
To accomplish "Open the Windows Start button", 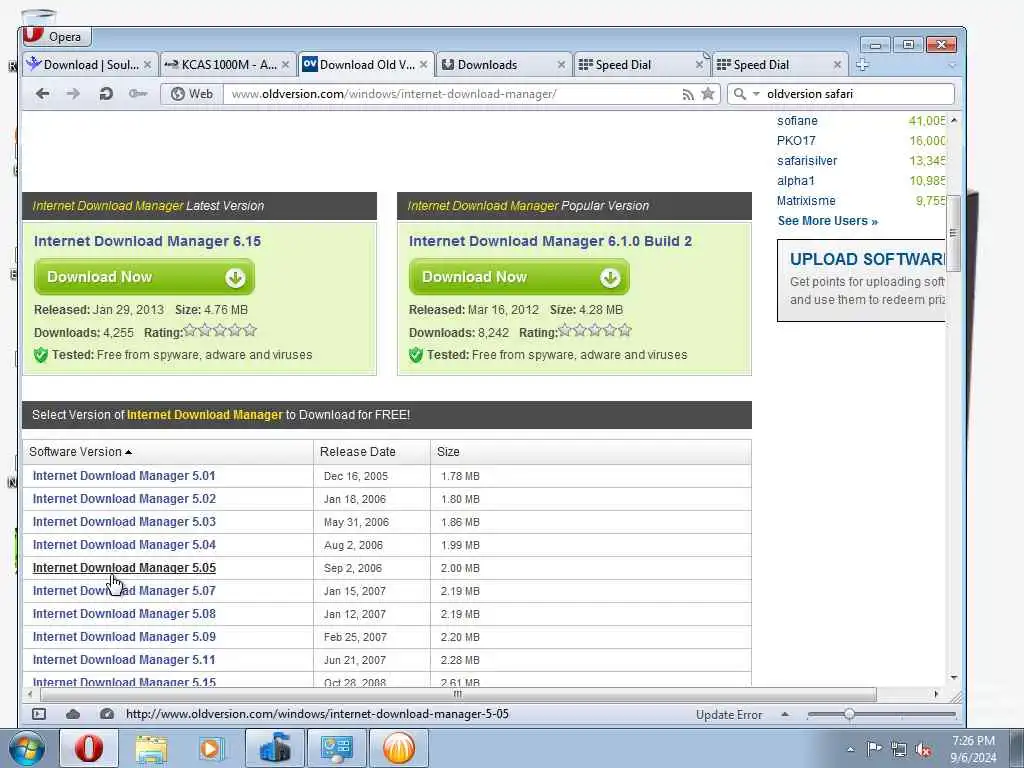I will coord(26,748).
